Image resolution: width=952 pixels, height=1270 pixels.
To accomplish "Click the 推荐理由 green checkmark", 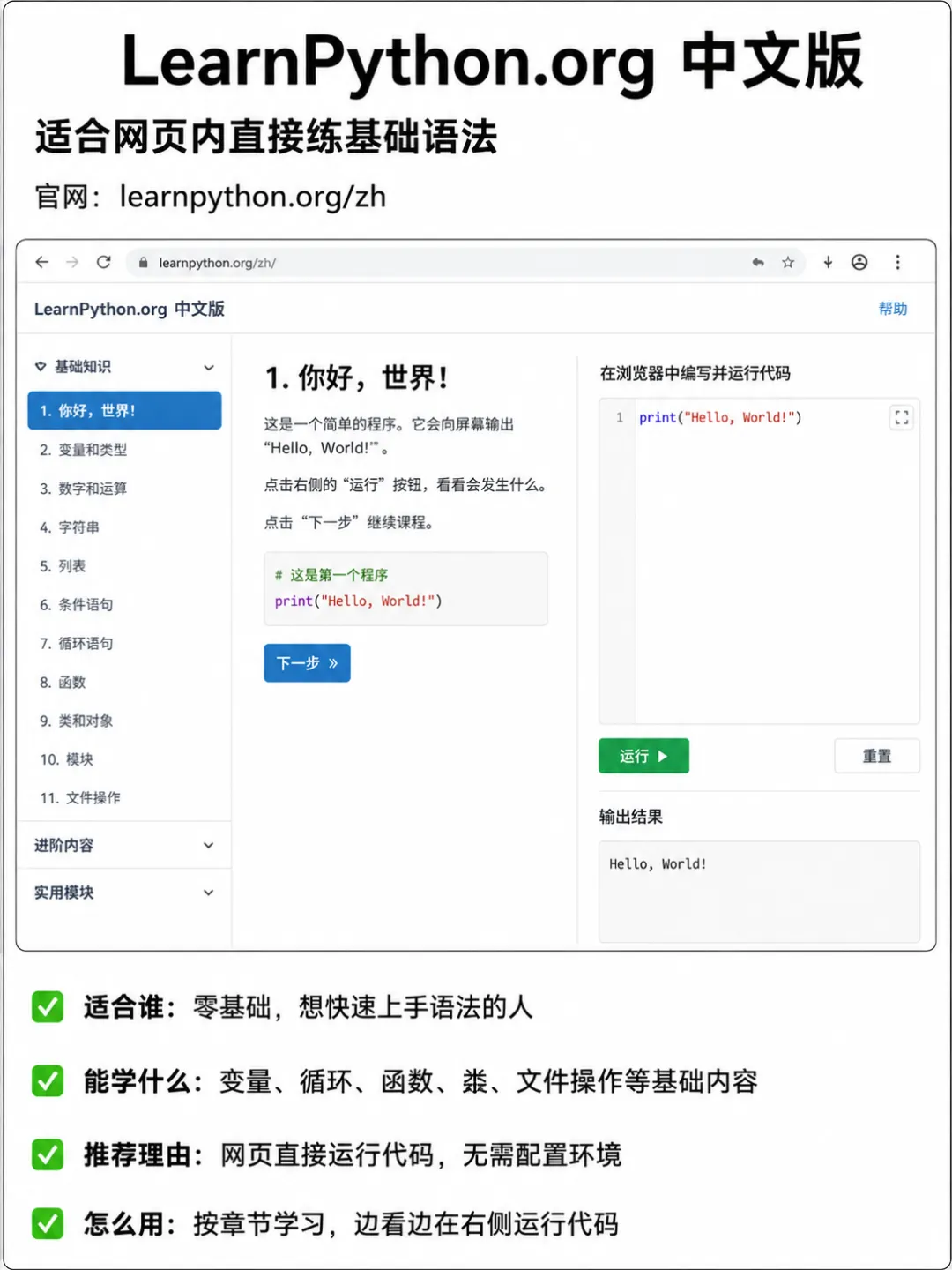I will [48, 1154].
